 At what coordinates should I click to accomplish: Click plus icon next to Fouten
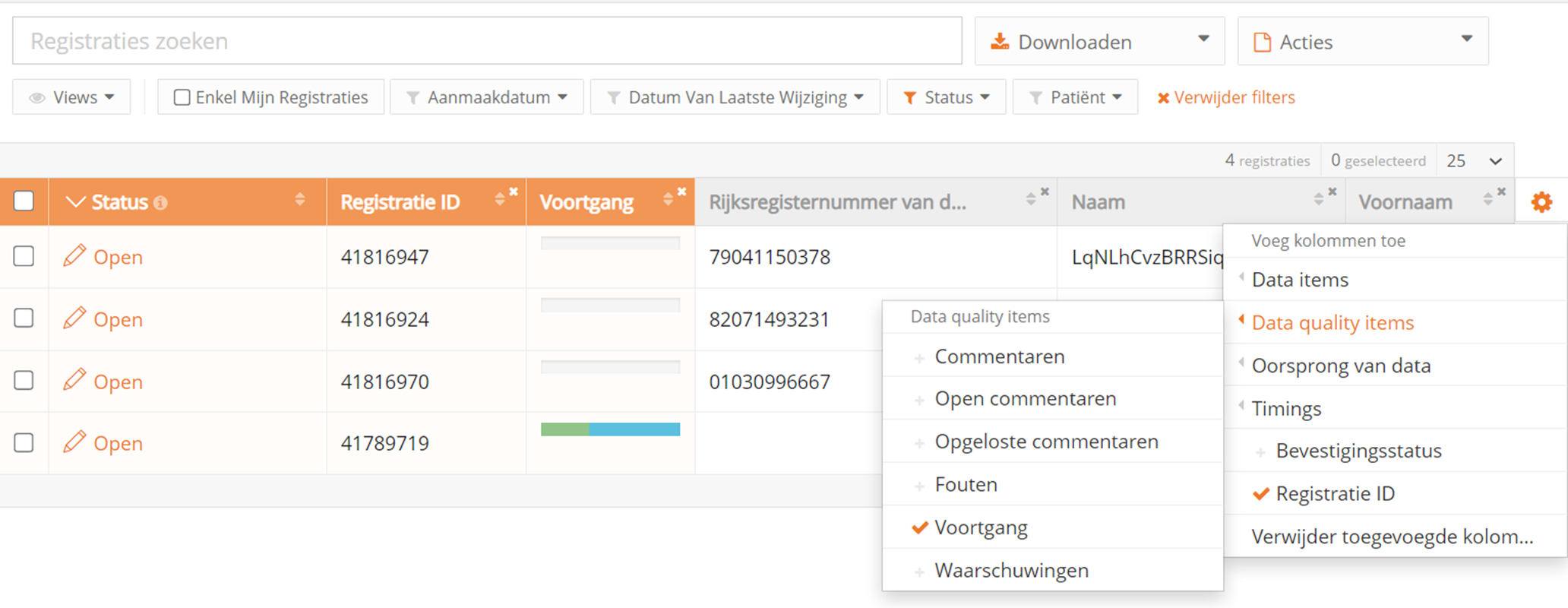click(x=919, y=486)
